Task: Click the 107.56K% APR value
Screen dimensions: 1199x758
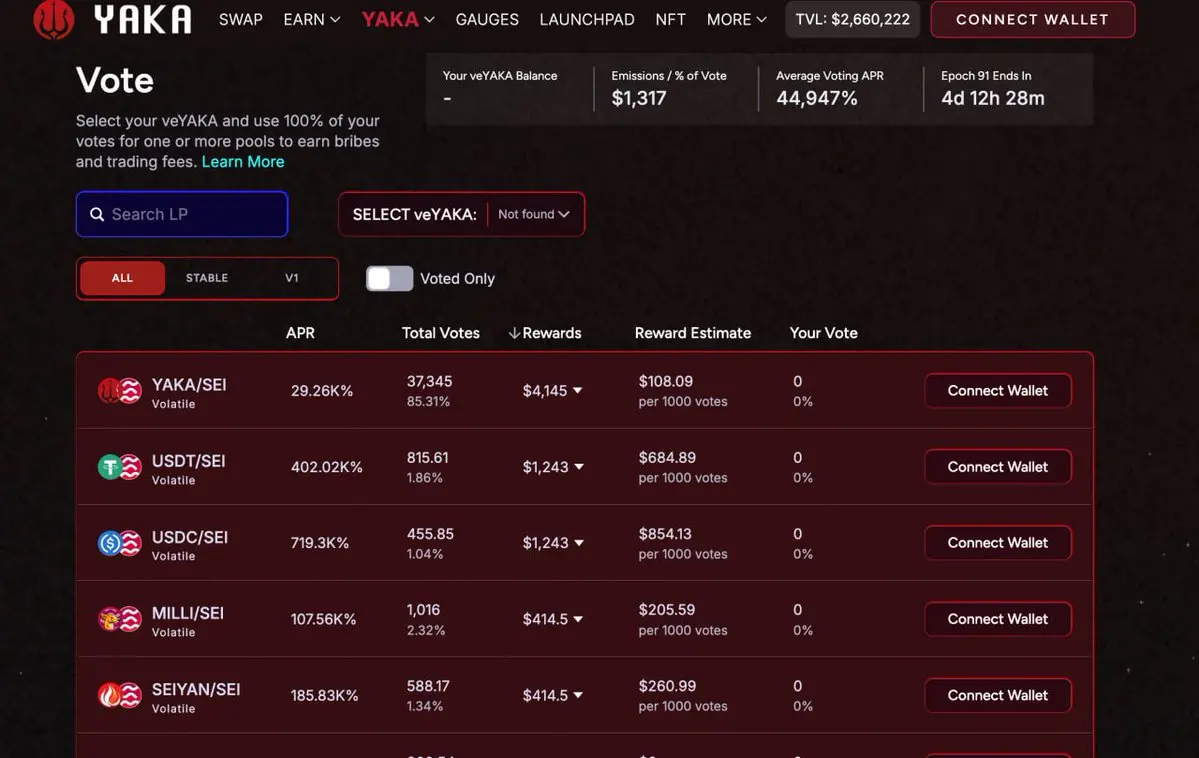Action: [323, 619]
